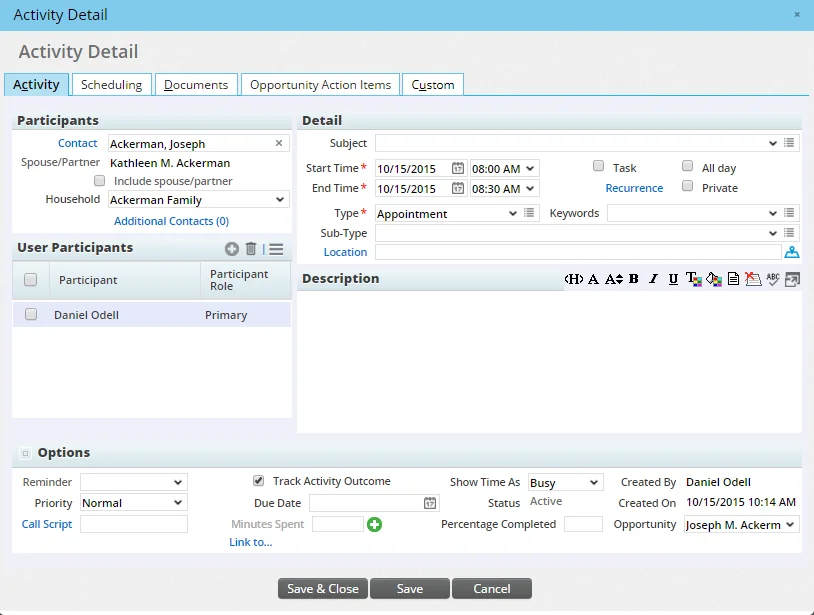Click the person icon beside Location field
Screen dimensions: 814x615
coord(792,252)
